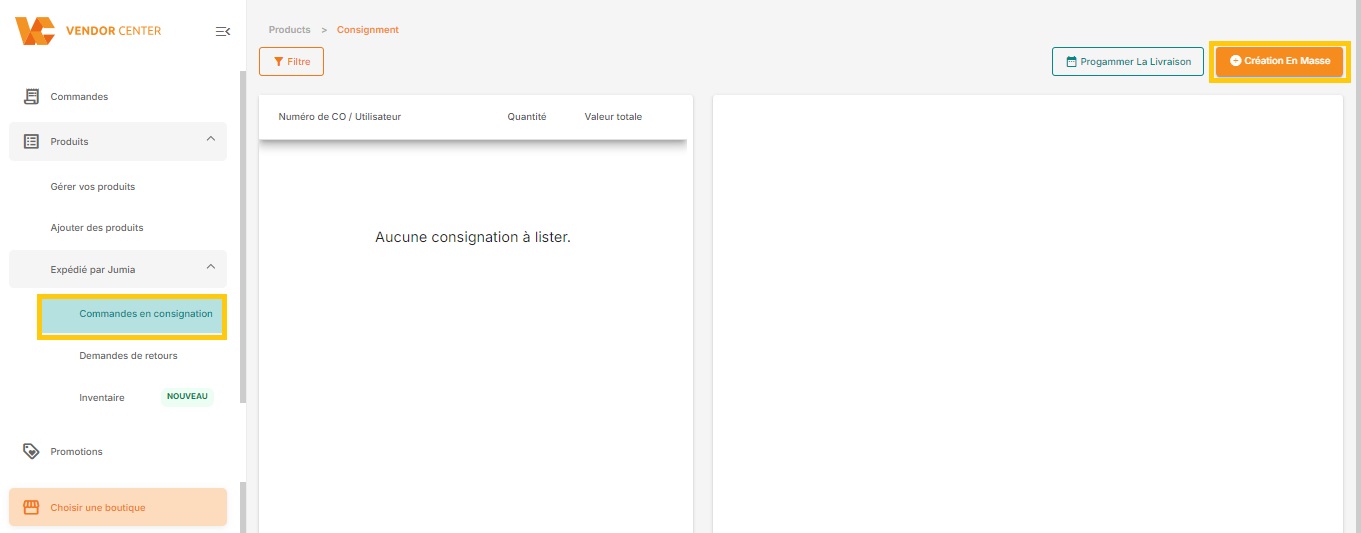Click the Commandes receipt icon
Screen dimensions: 1361x533
[31, 96]
